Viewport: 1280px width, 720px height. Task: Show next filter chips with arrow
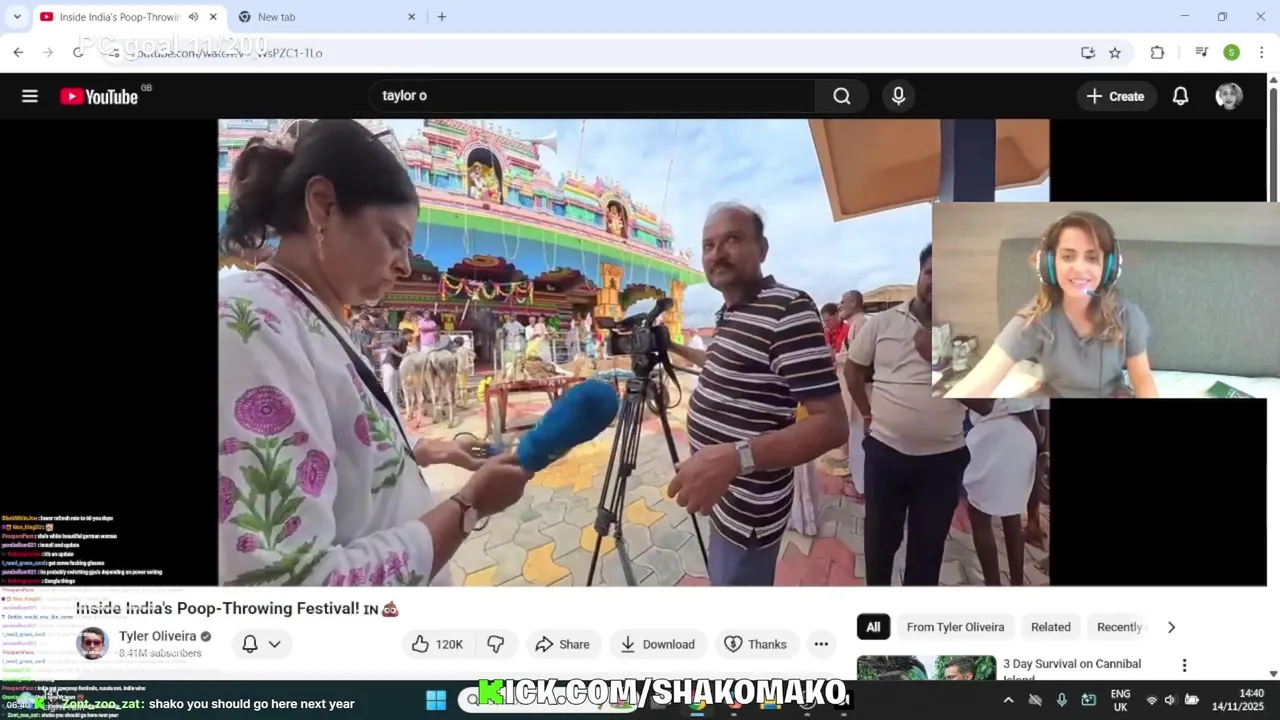(x=1171, y=627)
